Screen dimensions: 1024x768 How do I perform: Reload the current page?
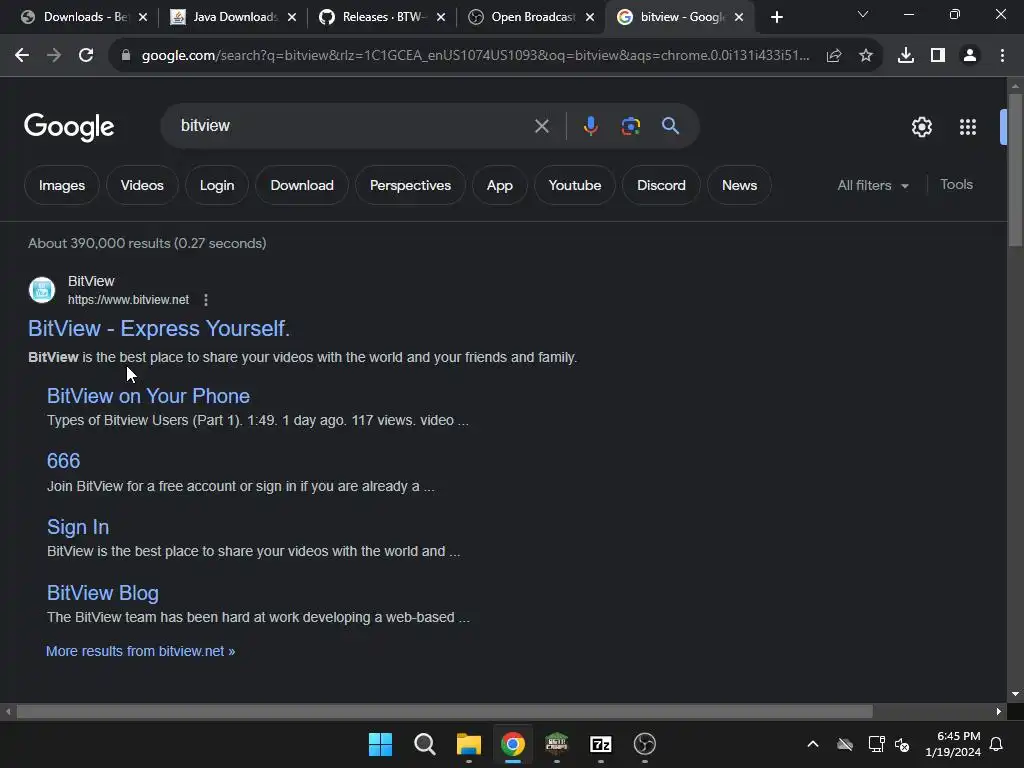coord(86,56)
